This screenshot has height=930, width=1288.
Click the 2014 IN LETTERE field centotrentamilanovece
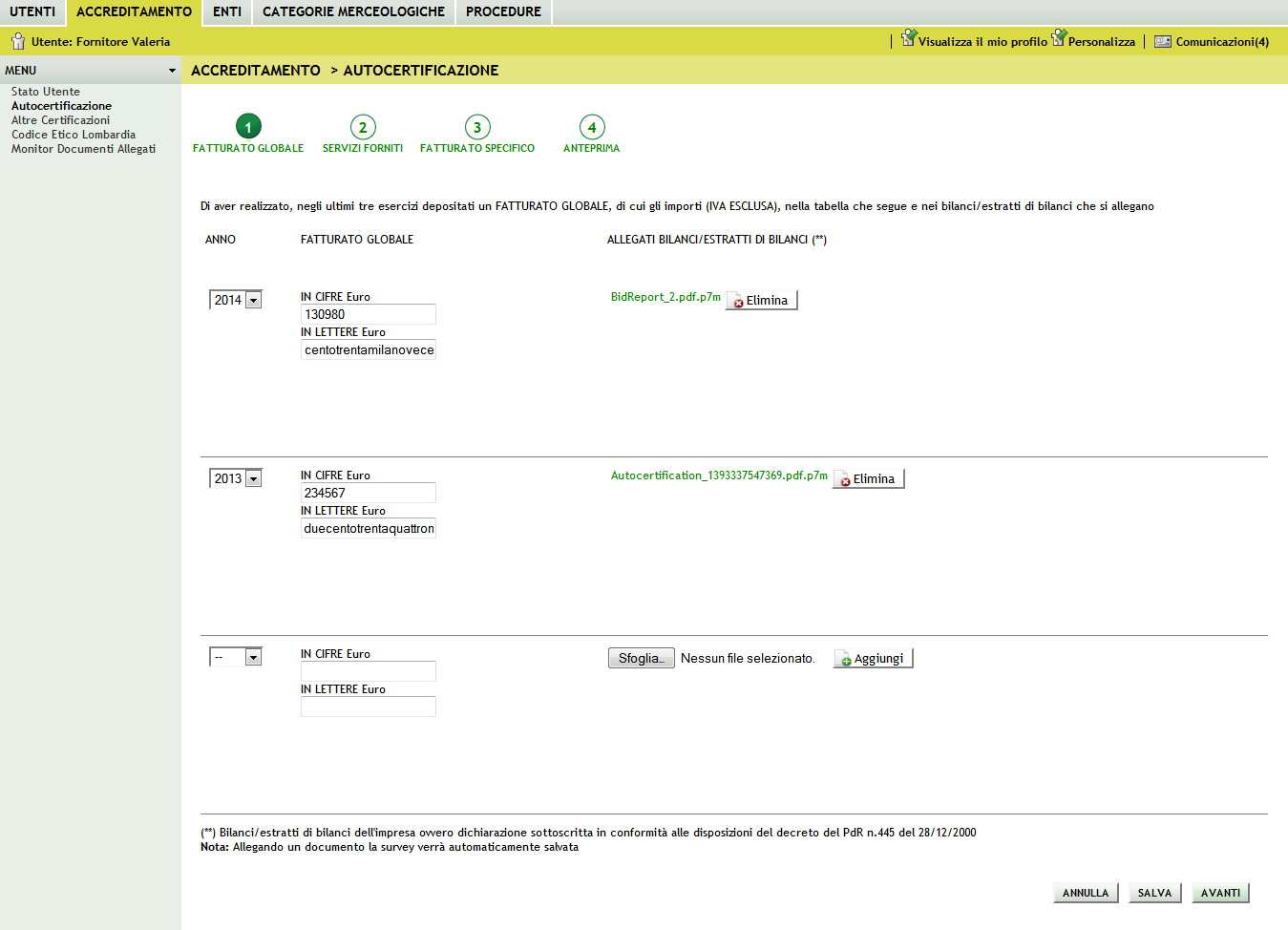pyautogui.click(x=369, y=349)
